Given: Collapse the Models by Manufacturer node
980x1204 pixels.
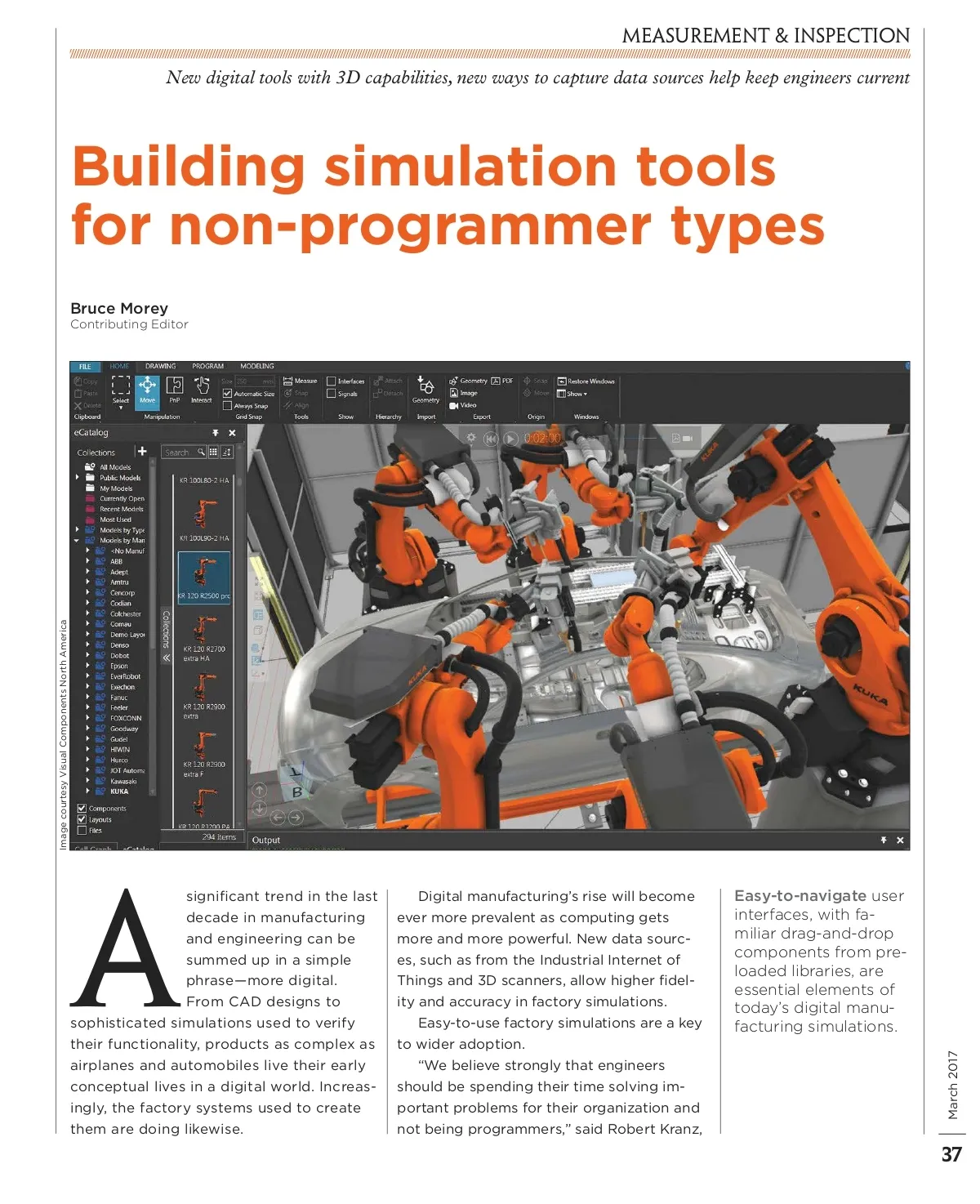Looking at the screenshot, I should point(78,540).
